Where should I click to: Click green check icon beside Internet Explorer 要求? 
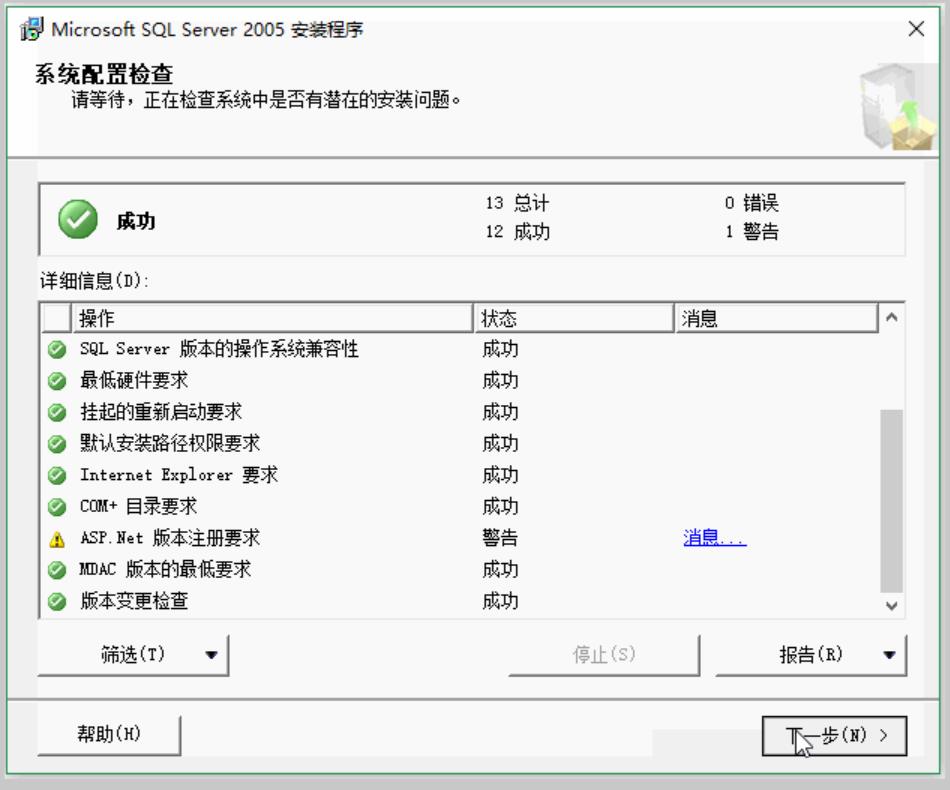[57, 475]
